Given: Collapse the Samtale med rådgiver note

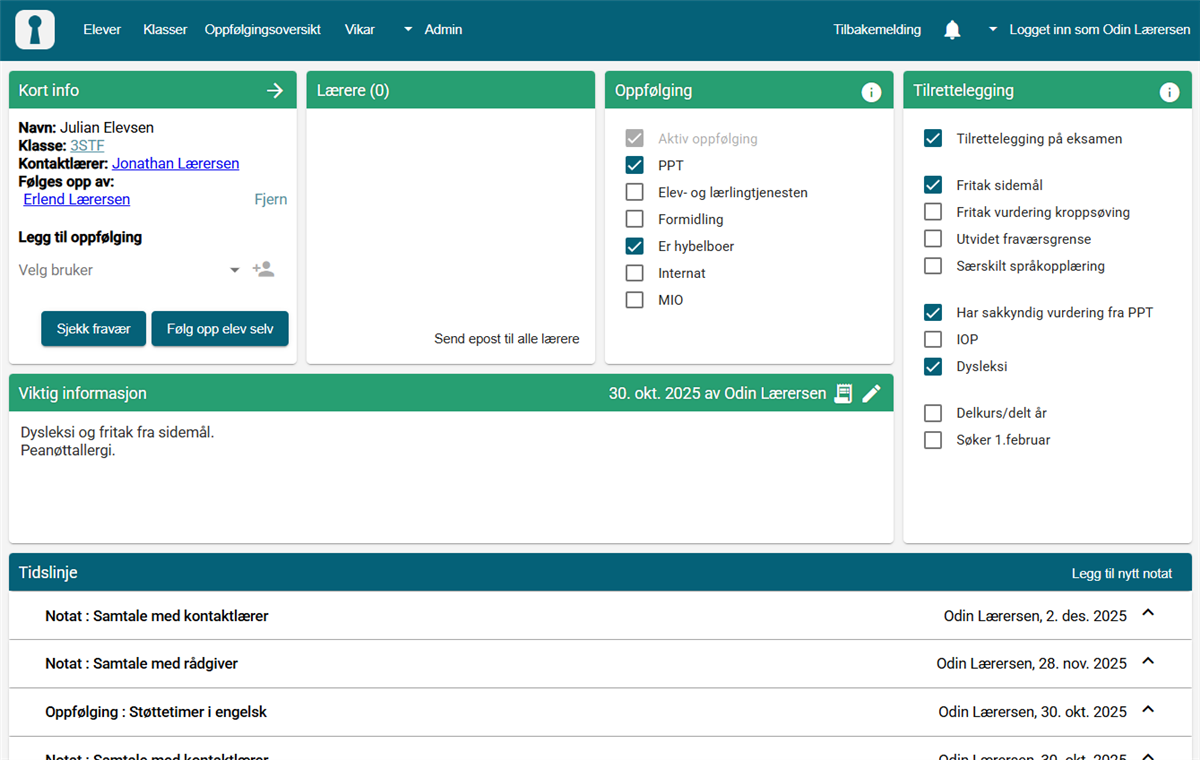Looking at the screenshot, I should [1148, 663].
